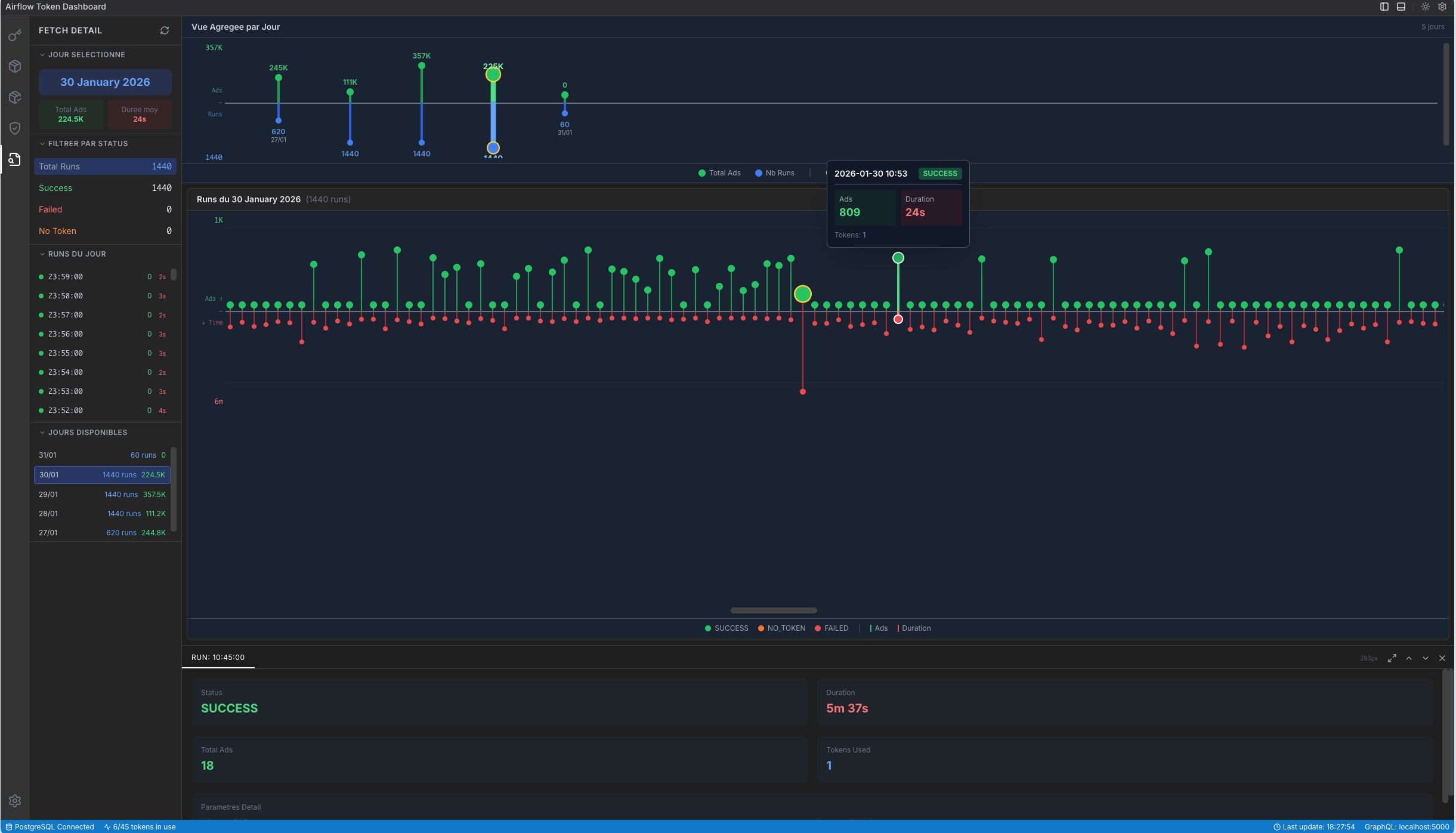Open the box-with-checkmark sidebar icon
Screen dimensions: 1456x833
click(15, 97)
